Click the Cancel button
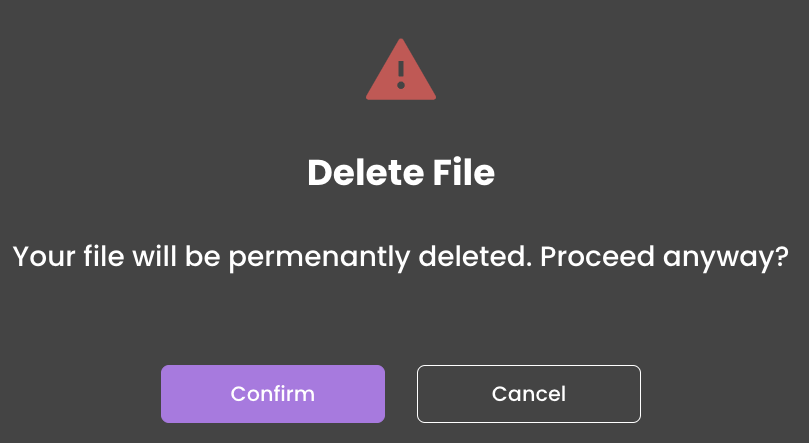809x443 pixels. (x=529, y=394)
